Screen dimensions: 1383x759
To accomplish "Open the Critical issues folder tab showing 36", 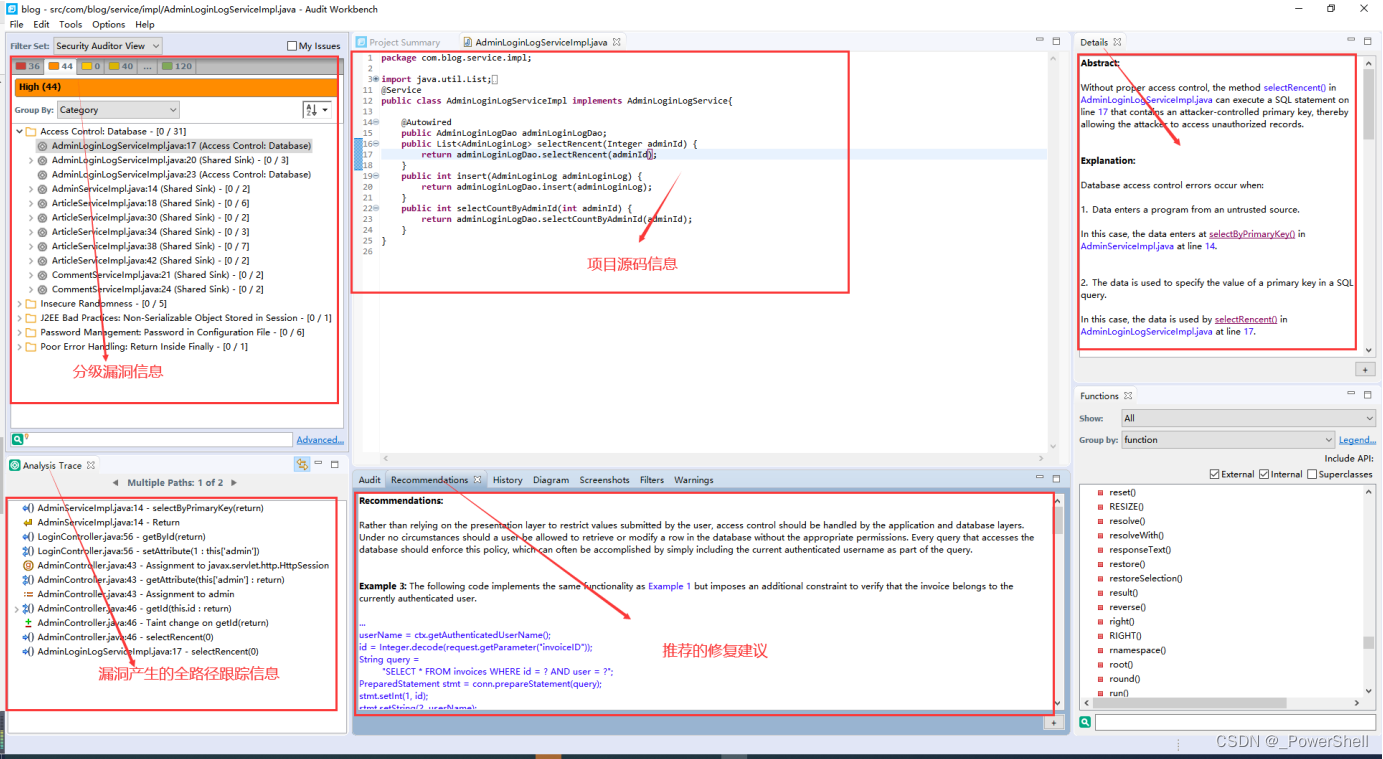I will click(x=28, y=67).
